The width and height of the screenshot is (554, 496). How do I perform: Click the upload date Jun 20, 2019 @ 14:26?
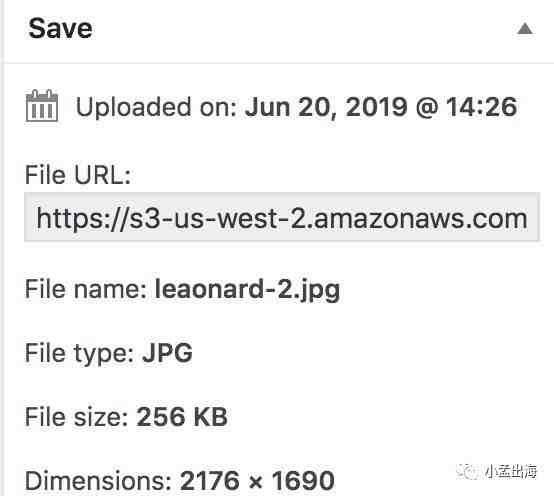(x=381, y=107)
